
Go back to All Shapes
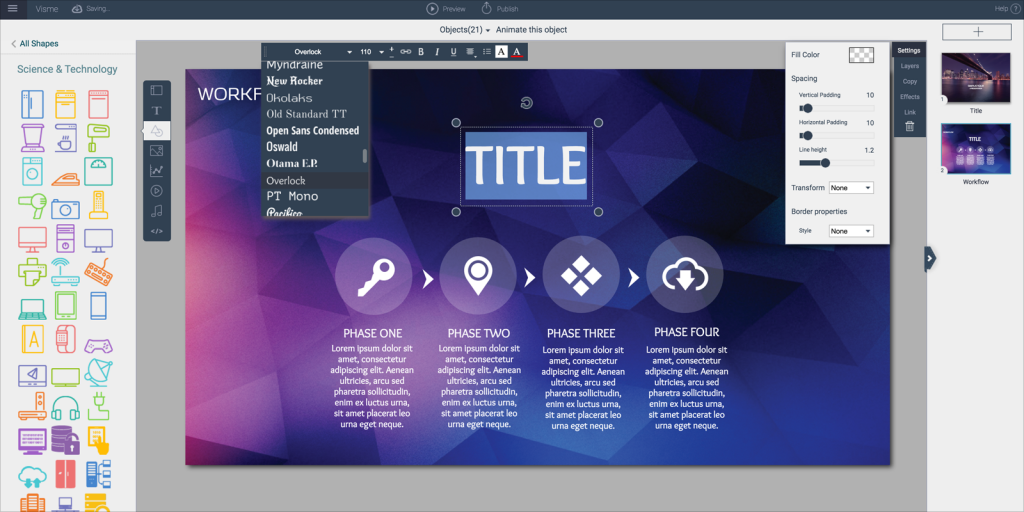point(35,44)
